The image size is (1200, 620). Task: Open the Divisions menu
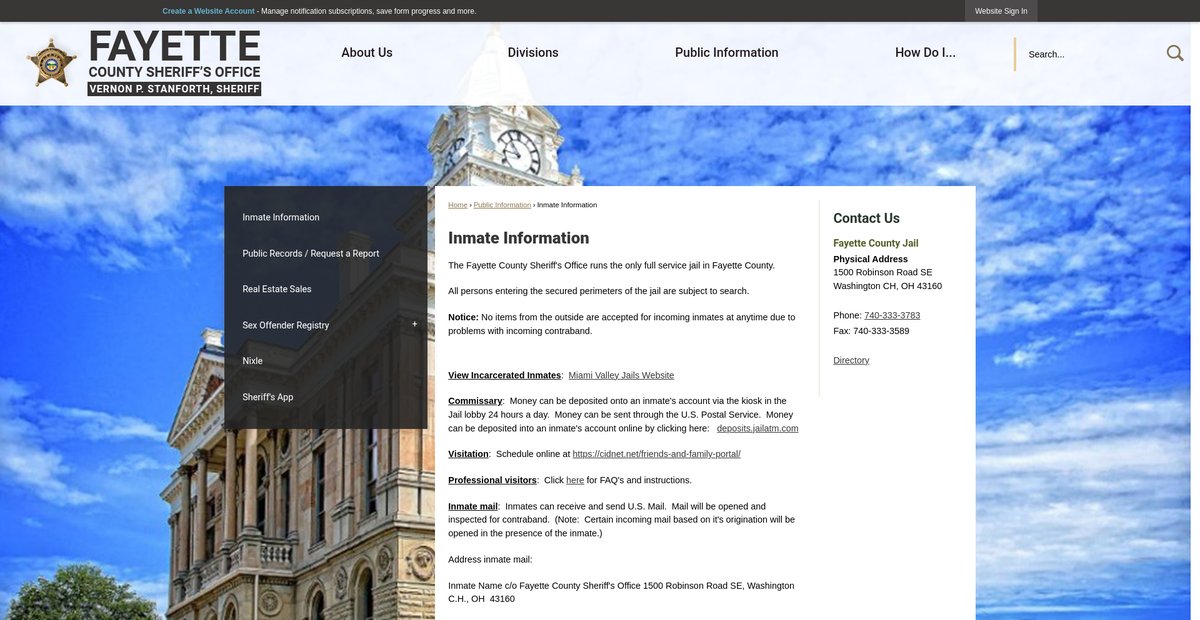click(533, 53)
